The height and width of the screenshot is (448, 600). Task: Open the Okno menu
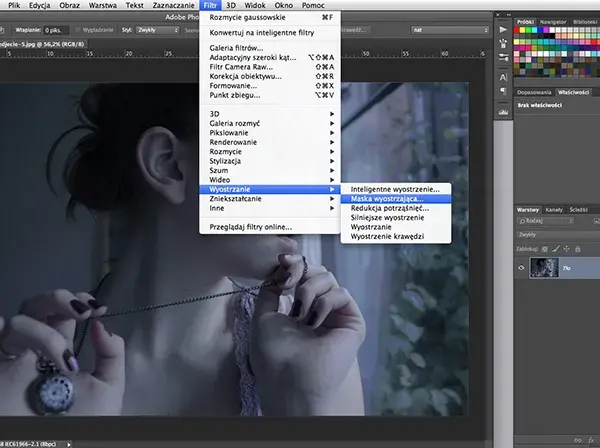tap(284, 5)
